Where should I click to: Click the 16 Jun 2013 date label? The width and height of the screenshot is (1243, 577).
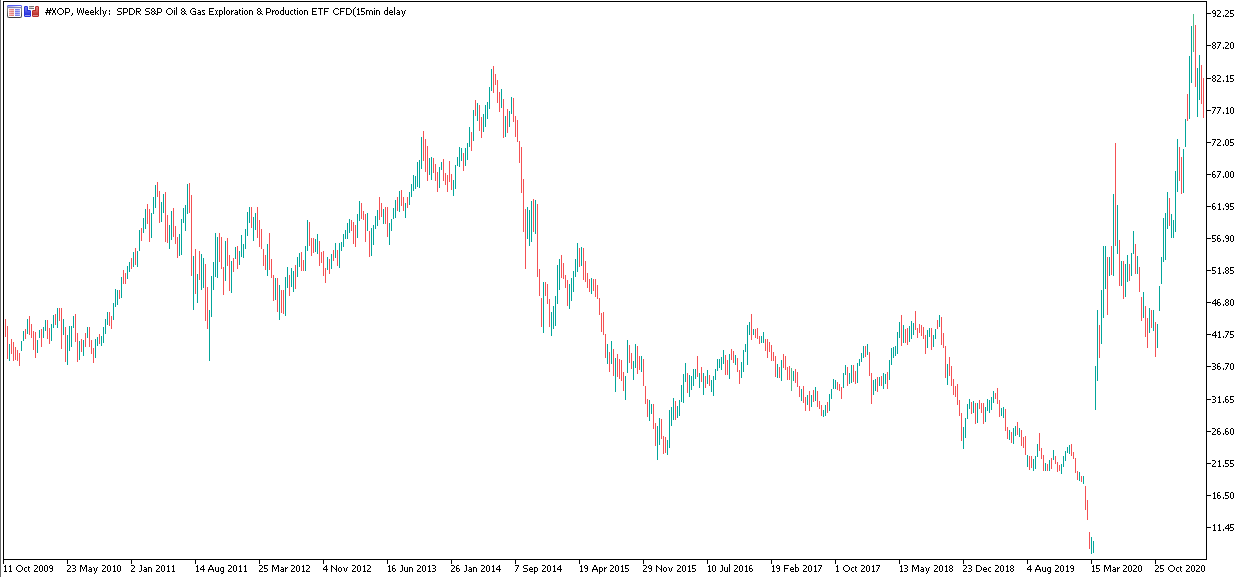[x=413, y=568]
